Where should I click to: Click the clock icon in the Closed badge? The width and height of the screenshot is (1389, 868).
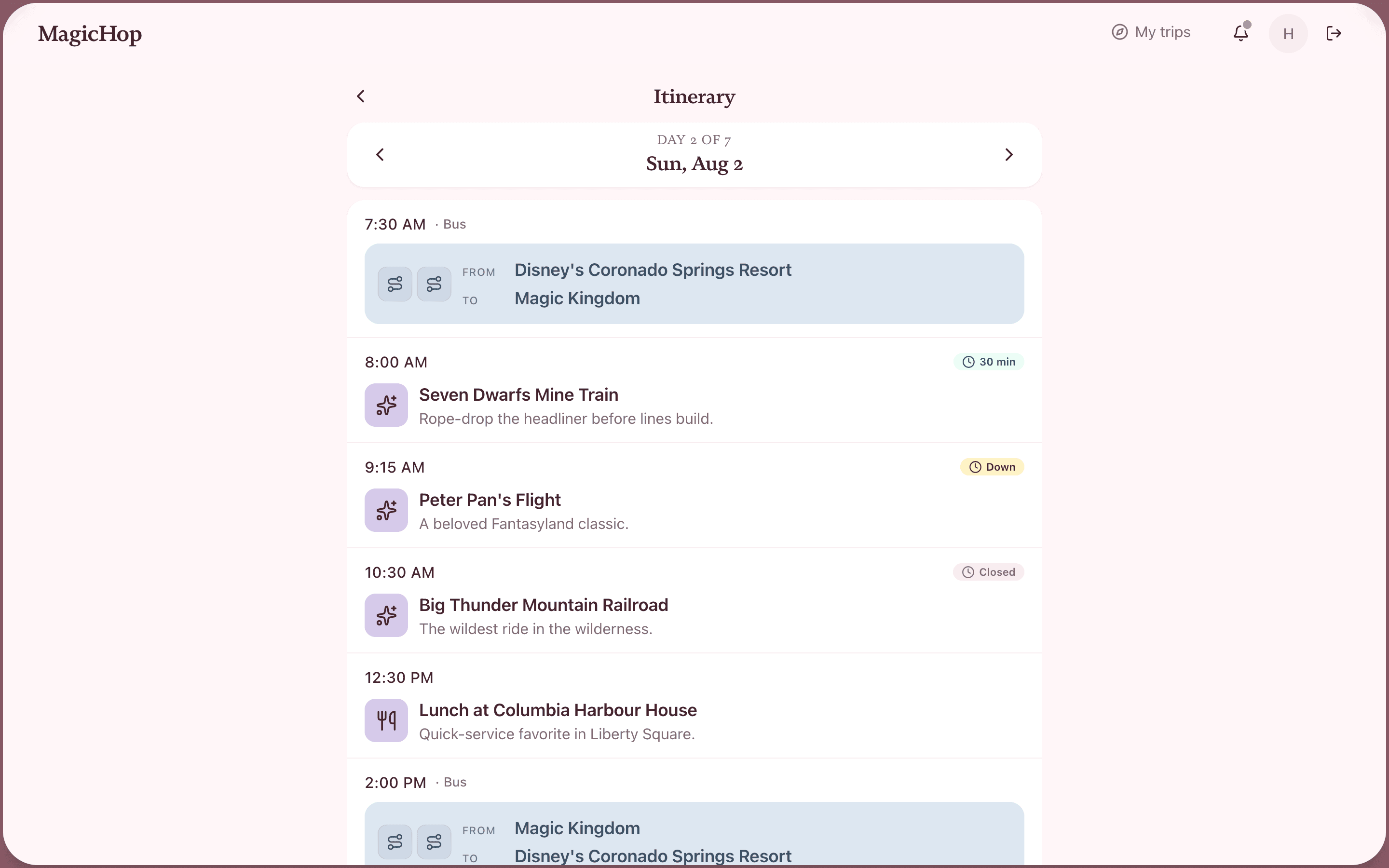968,572
